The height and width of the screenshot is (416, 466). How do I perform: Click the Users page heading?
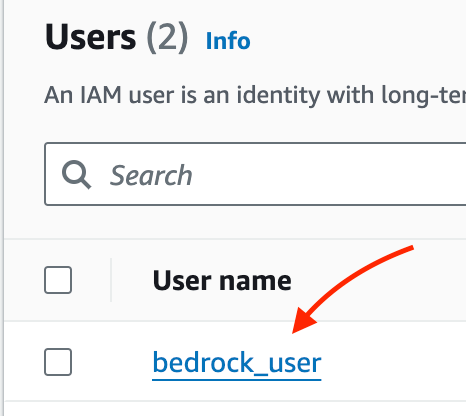click(90, 37)
